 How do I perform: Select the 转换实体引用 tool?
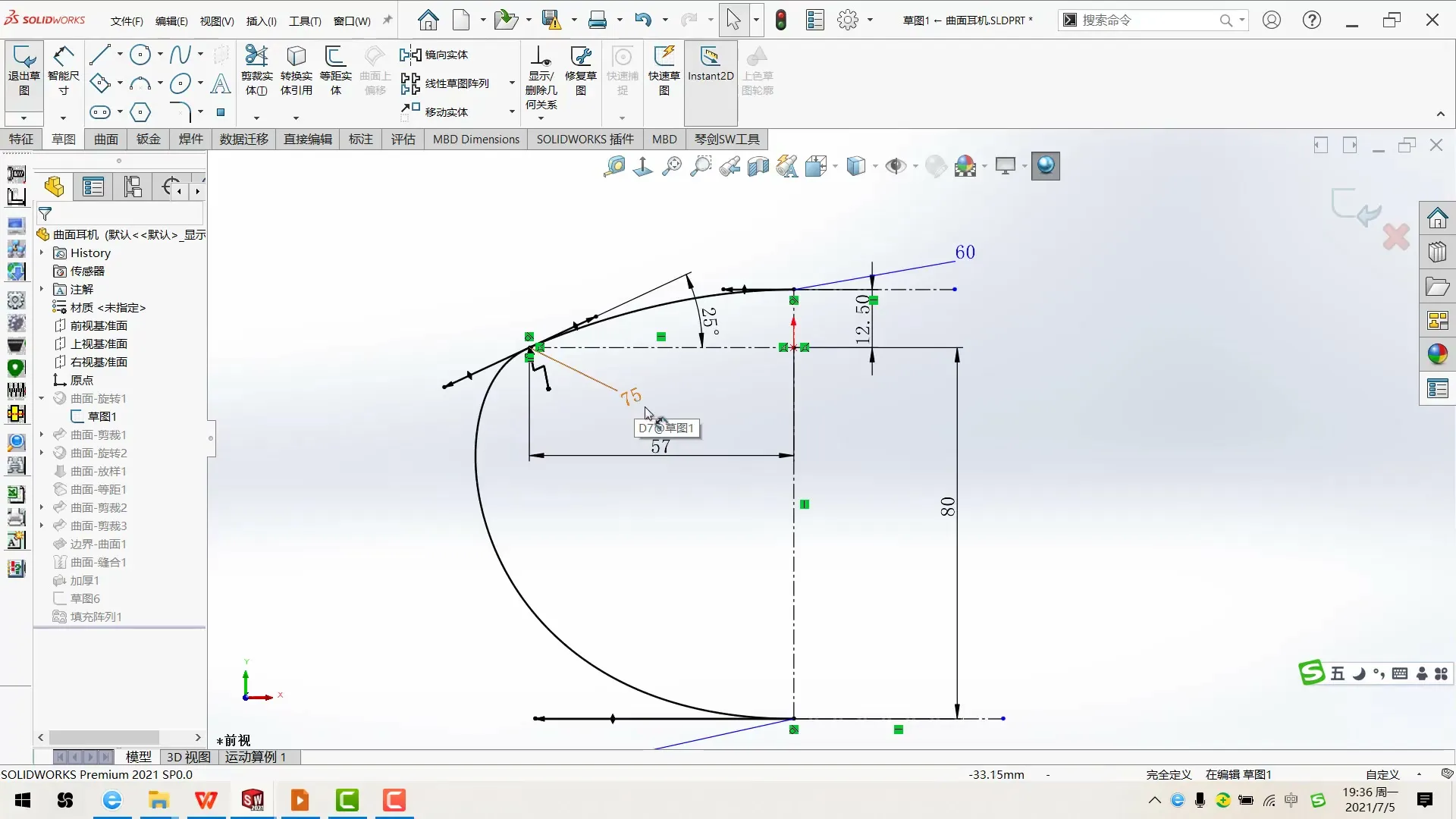296,72
